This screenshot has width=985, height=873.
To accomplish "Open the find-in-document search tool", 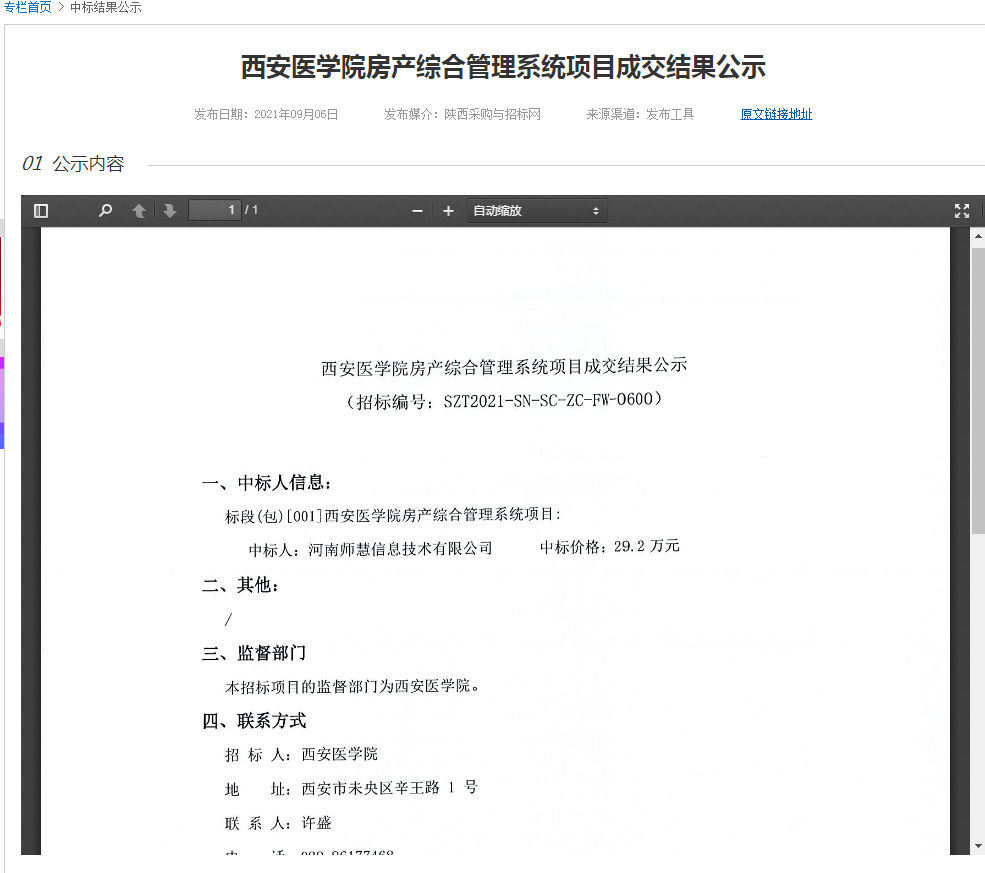I will click(106, 210).
